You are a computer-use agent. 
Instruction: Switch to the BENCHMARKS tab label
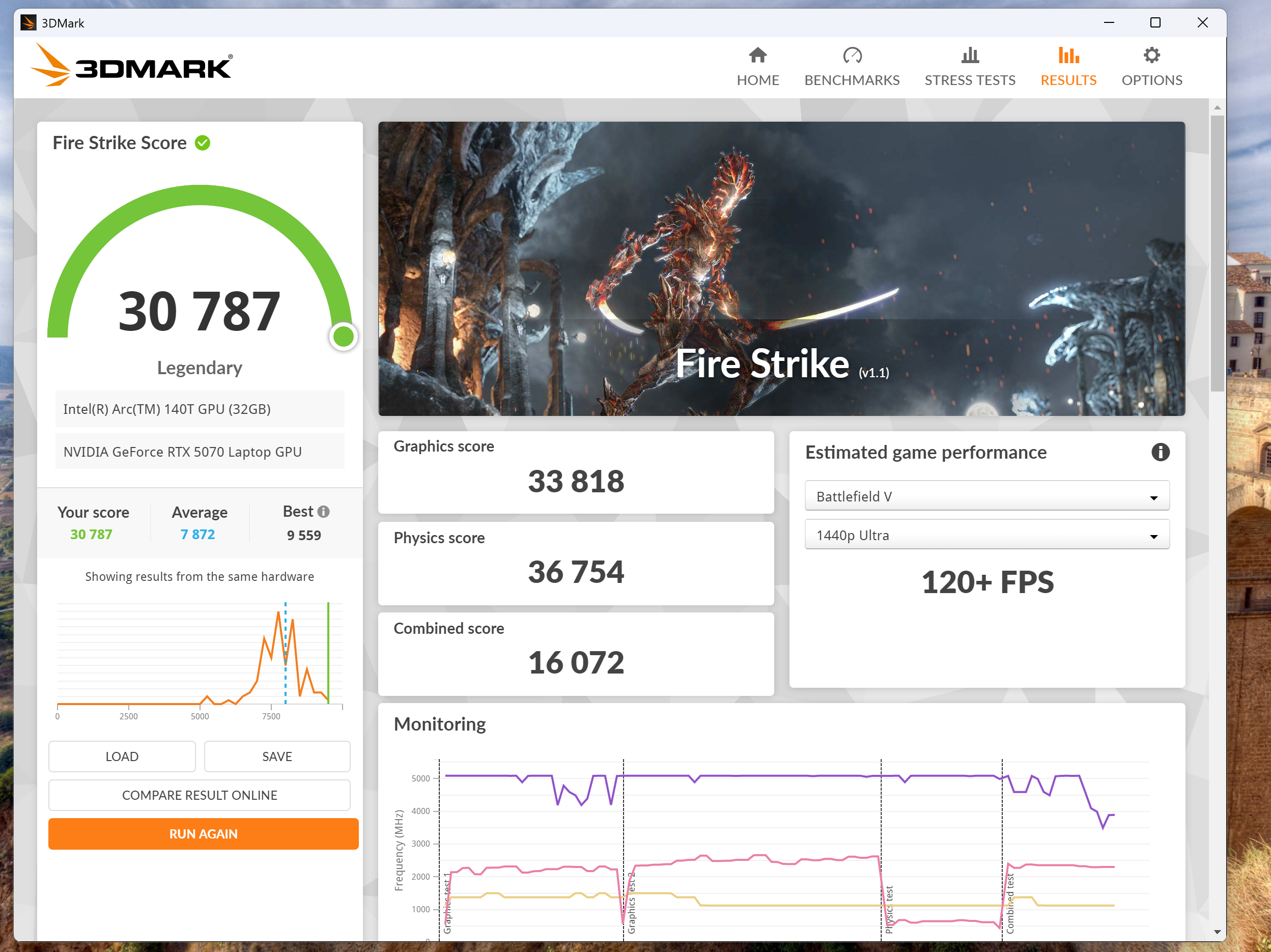pos(852,80)
